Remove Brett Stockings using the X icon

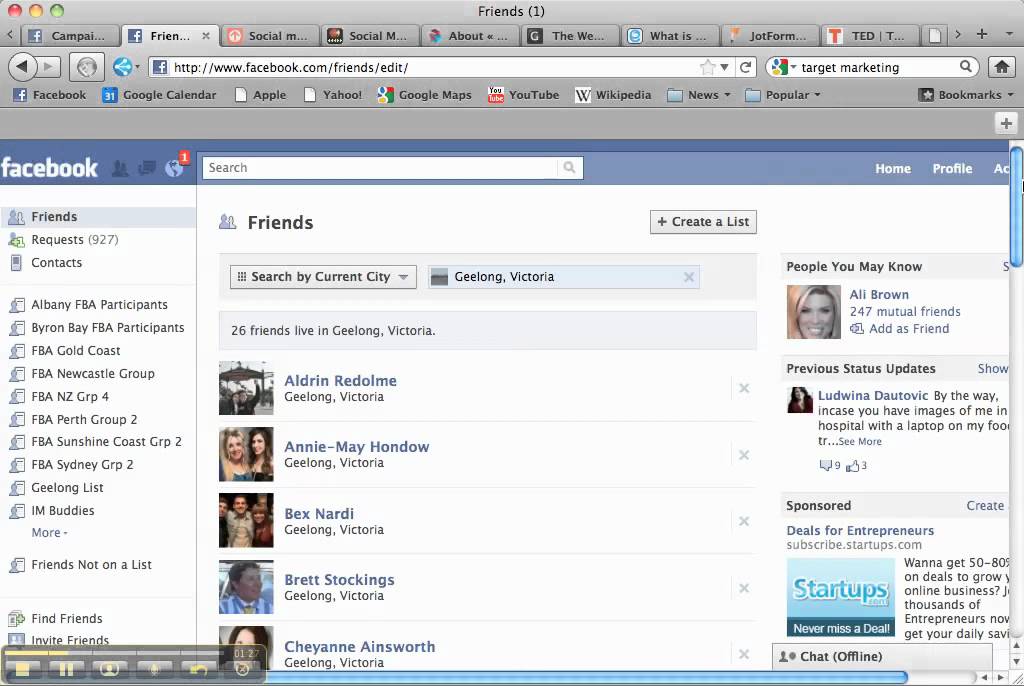pos(744,588)
